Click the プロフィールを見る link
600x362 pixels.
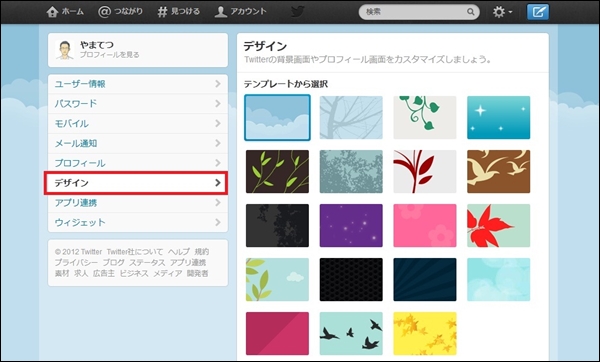(x=109, y=55)
